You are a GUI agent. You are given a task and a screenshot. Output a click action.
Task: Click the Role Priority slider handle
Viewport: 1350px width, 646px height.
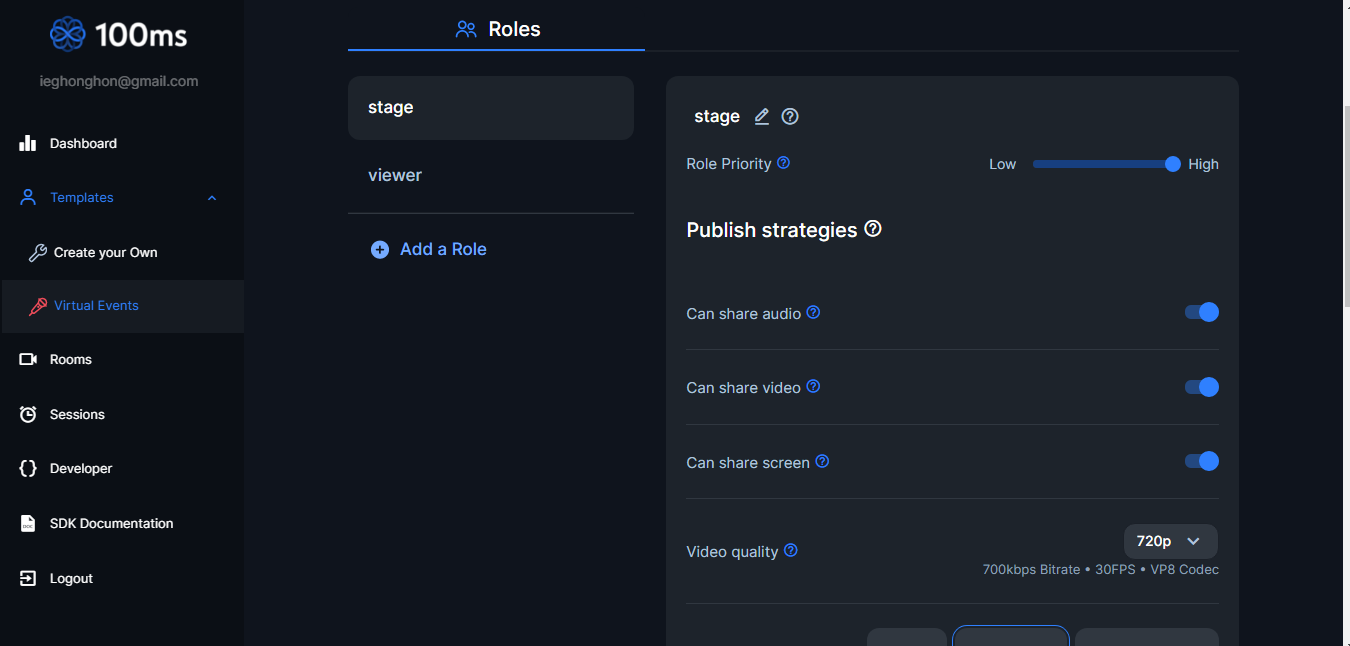click(x=1173, y=164)
